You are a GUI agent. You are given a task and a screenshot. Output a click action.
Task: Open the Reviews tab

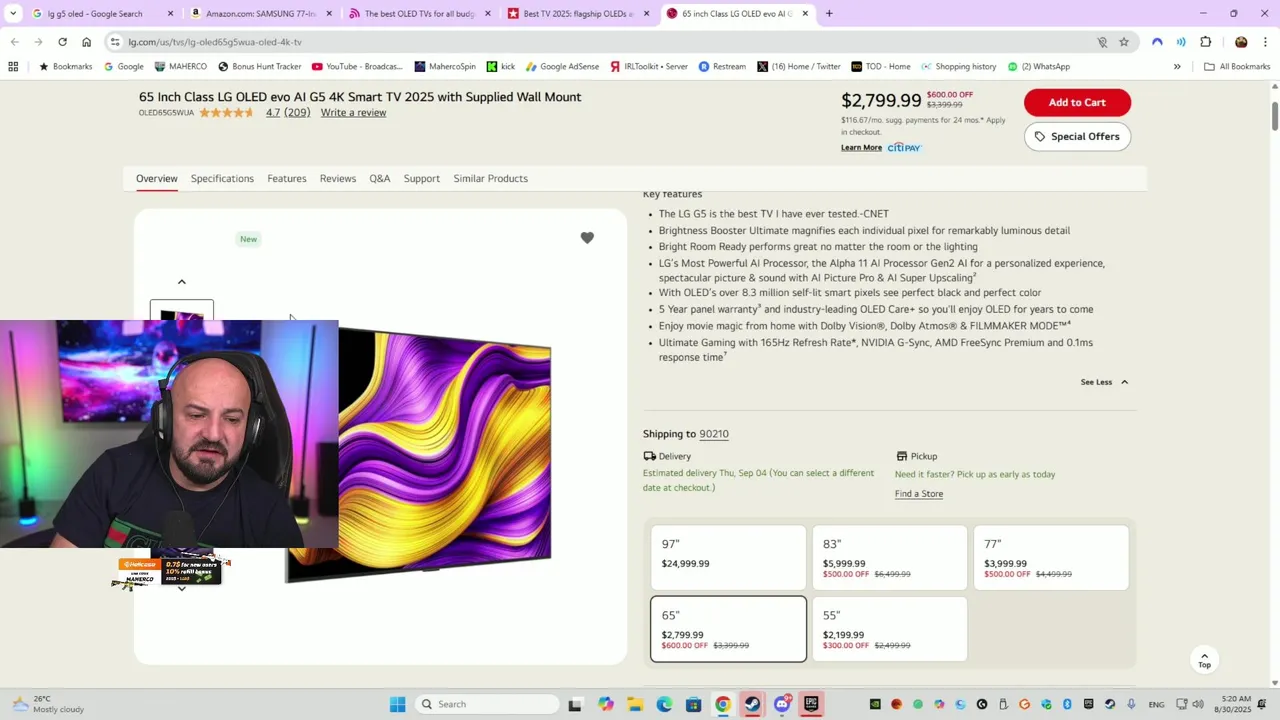[x=338, y=178]
